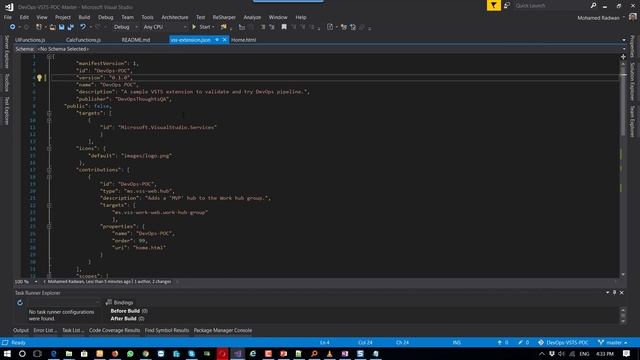Refresh the Task Runner Explorer
Viewport: 640px width, 360px height.
[x=20, y=303]
